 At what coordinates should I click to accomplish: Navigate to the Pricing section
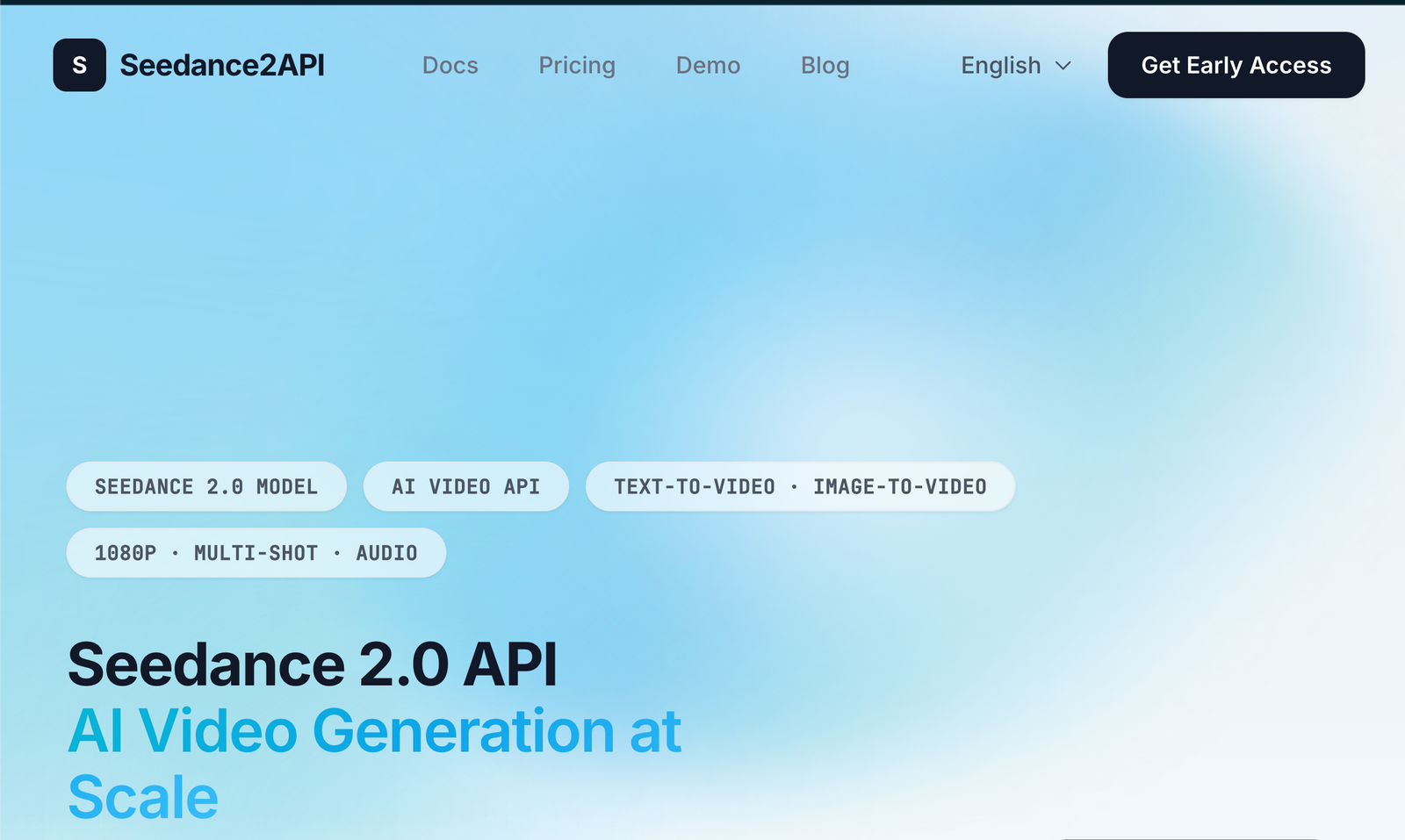(x=576, y=65)
